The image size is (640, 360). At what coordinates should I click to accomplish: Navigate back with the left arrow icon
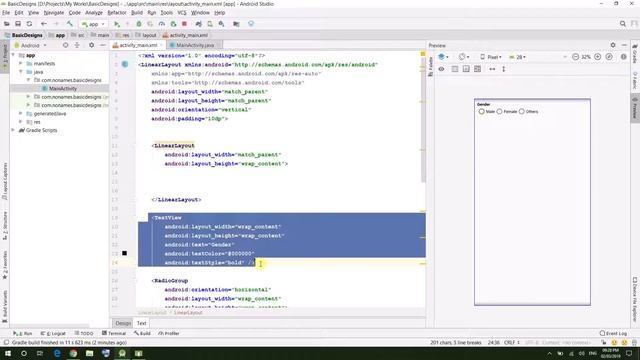pyautogui.click(x=44, y=24)
